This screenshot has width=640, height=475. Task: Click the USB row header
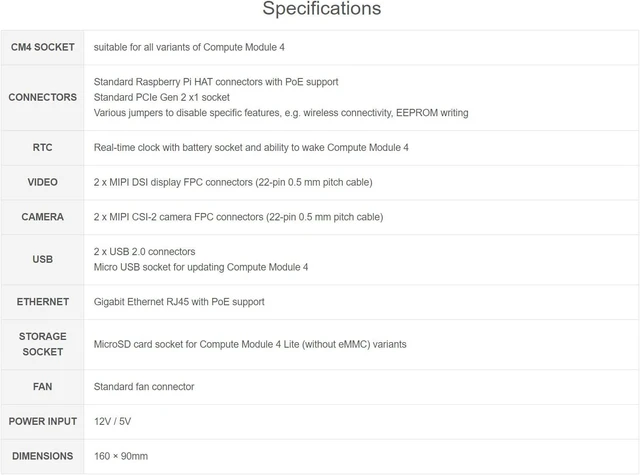[x=42, y=259]
